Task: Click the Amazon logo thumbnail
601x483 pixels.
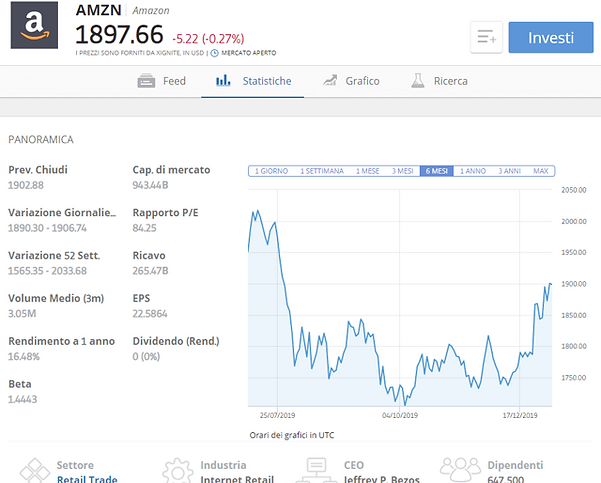Action: click(x=34, y=25)
